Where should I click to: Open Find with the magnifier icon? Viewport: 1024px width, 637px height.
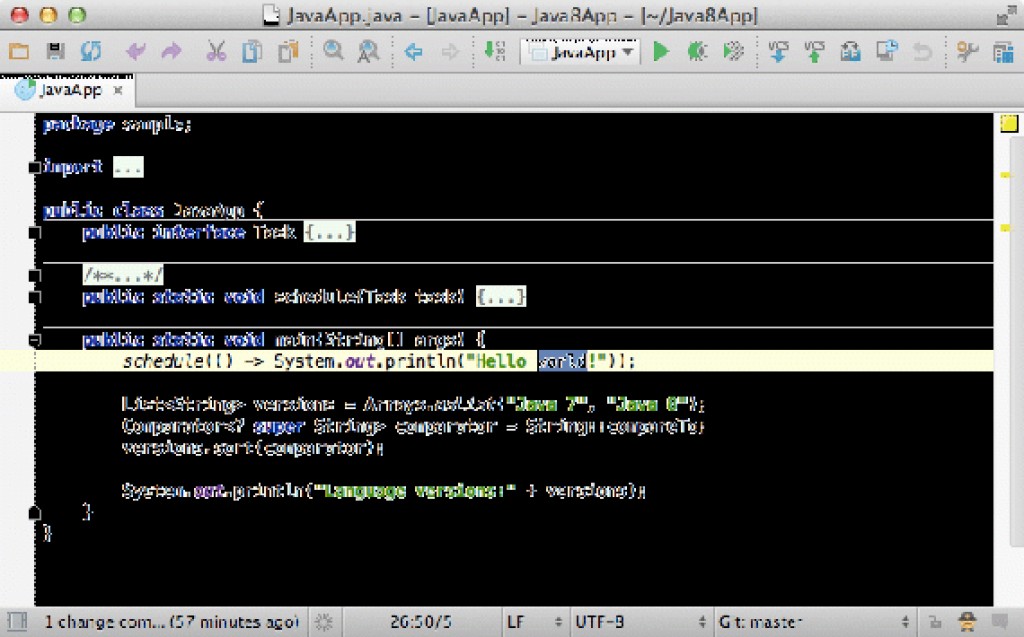pos(333,50)
